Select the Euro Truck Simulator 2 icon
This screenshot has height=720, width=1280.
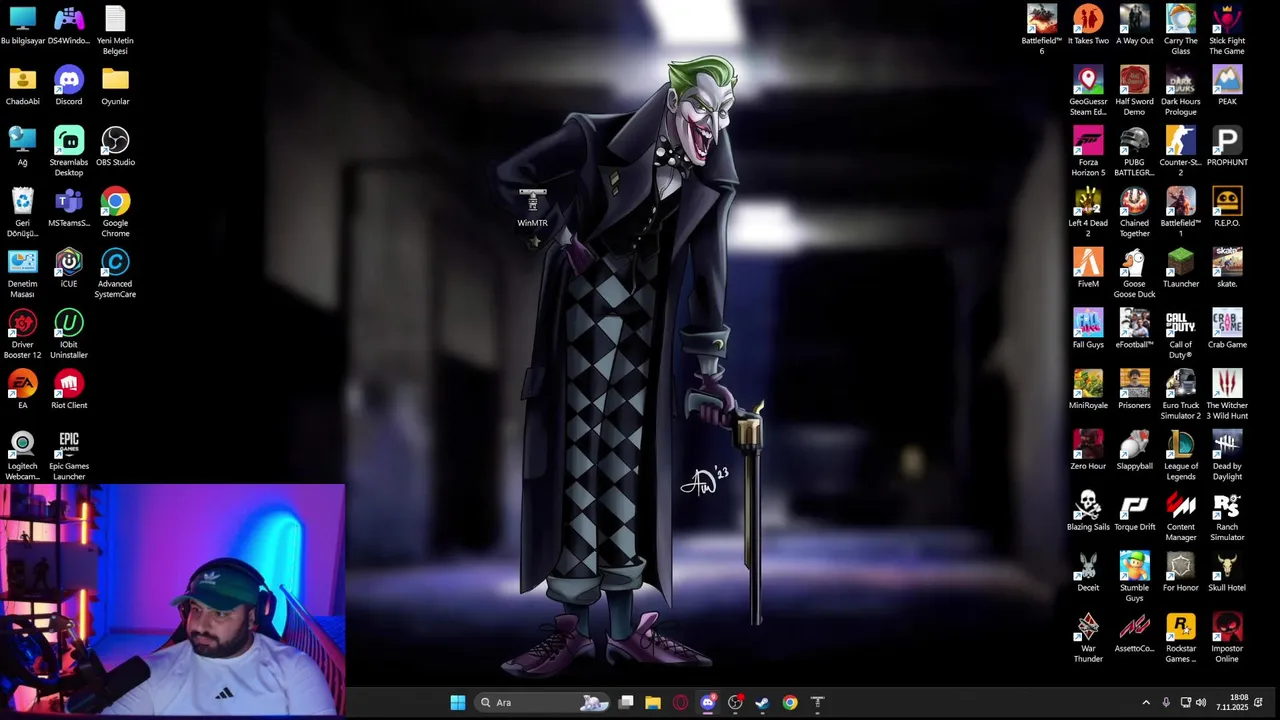pos(1180,396)
